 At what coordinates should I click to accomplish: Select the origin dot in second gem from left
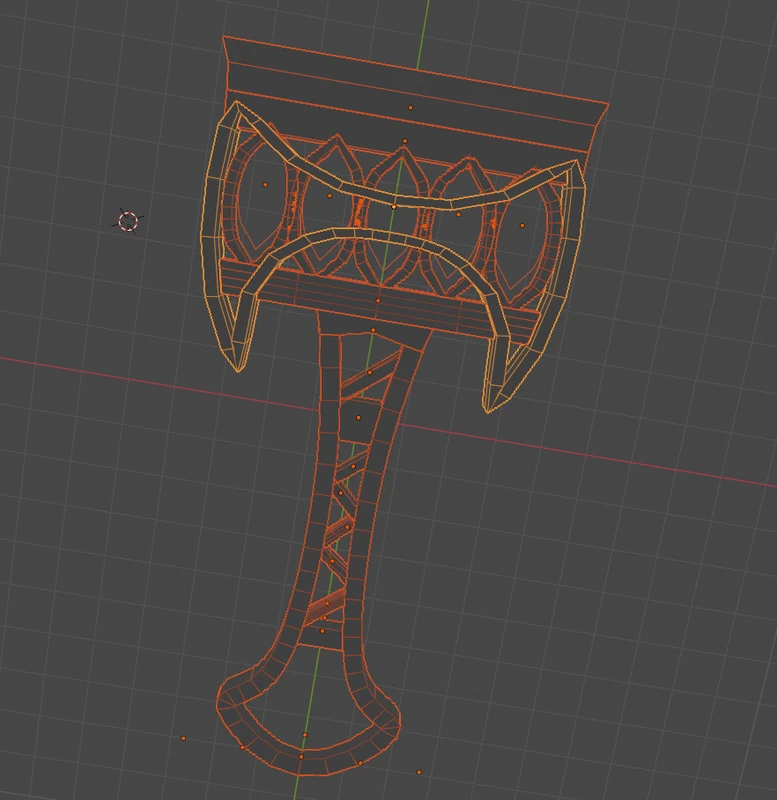point(330,195)
